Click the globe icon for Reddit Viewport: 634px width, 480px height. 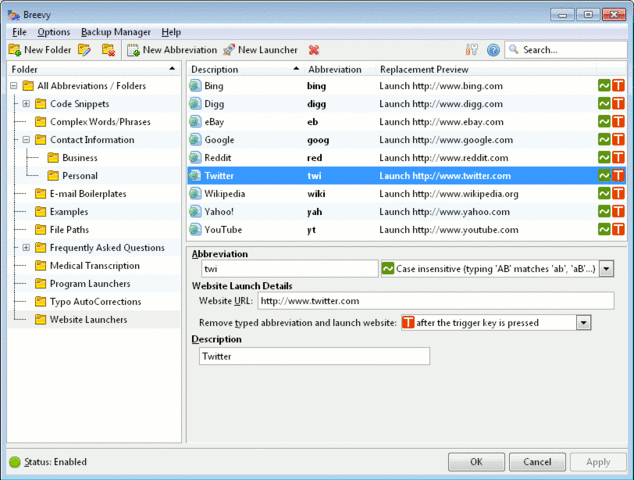pyautogui.click(x=195, y=158)
